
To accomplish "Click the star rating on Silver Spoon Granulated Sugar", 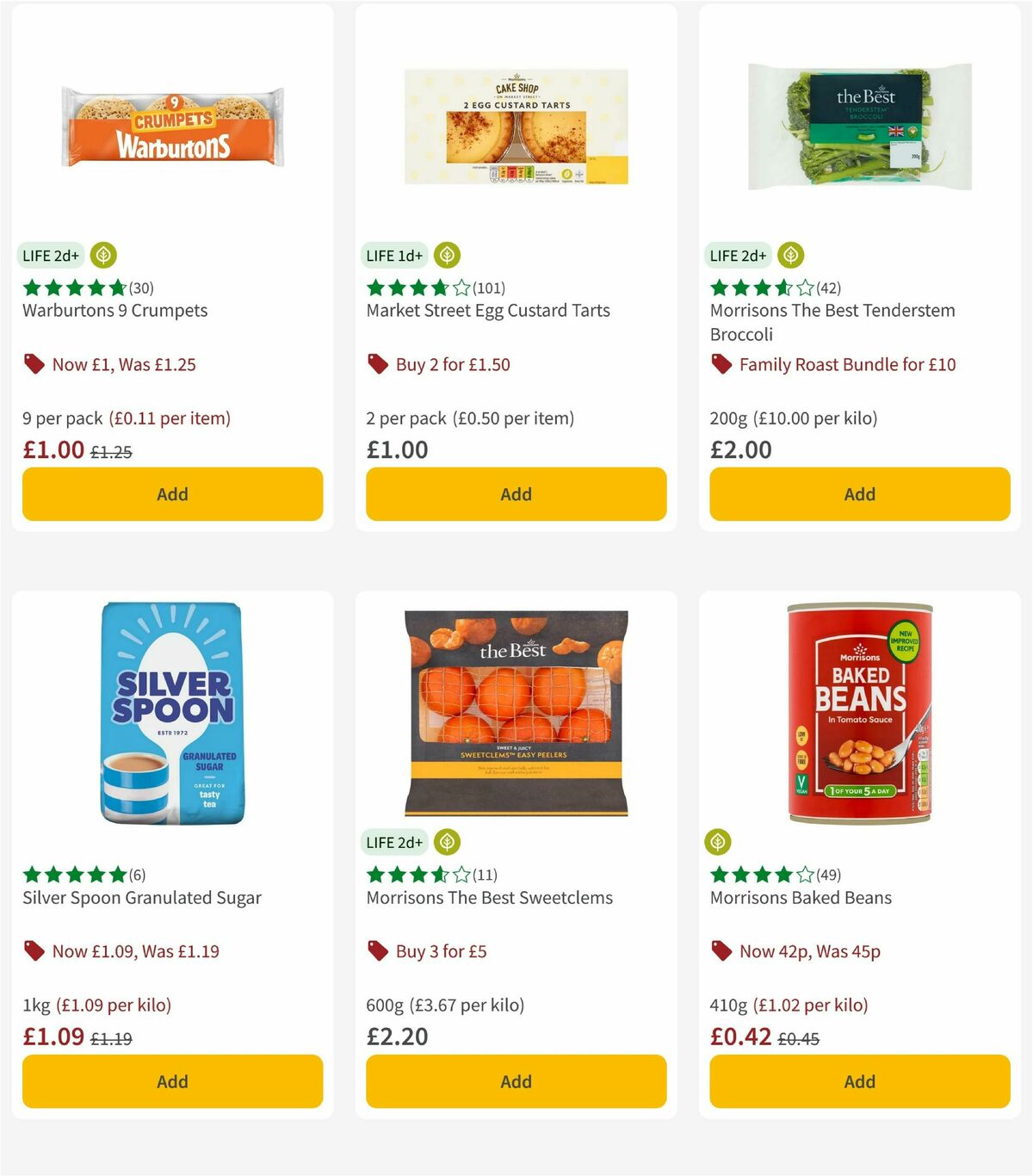I will (72, 875).
